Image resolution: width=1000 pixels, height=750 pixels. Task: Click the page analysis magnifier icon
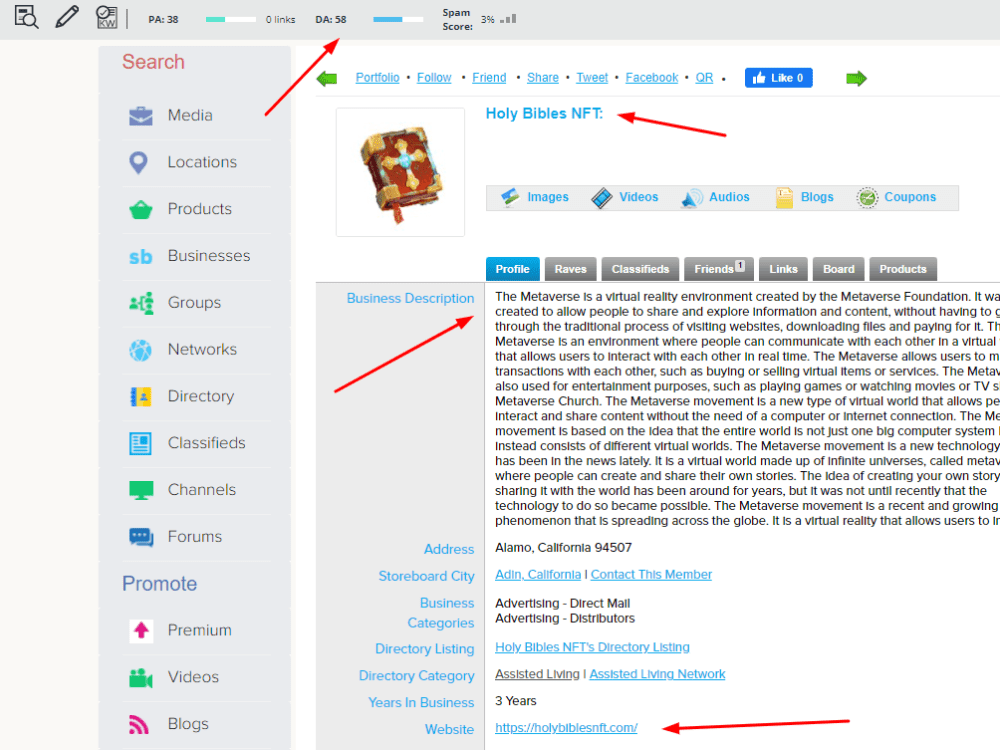(x=26, y=17)
